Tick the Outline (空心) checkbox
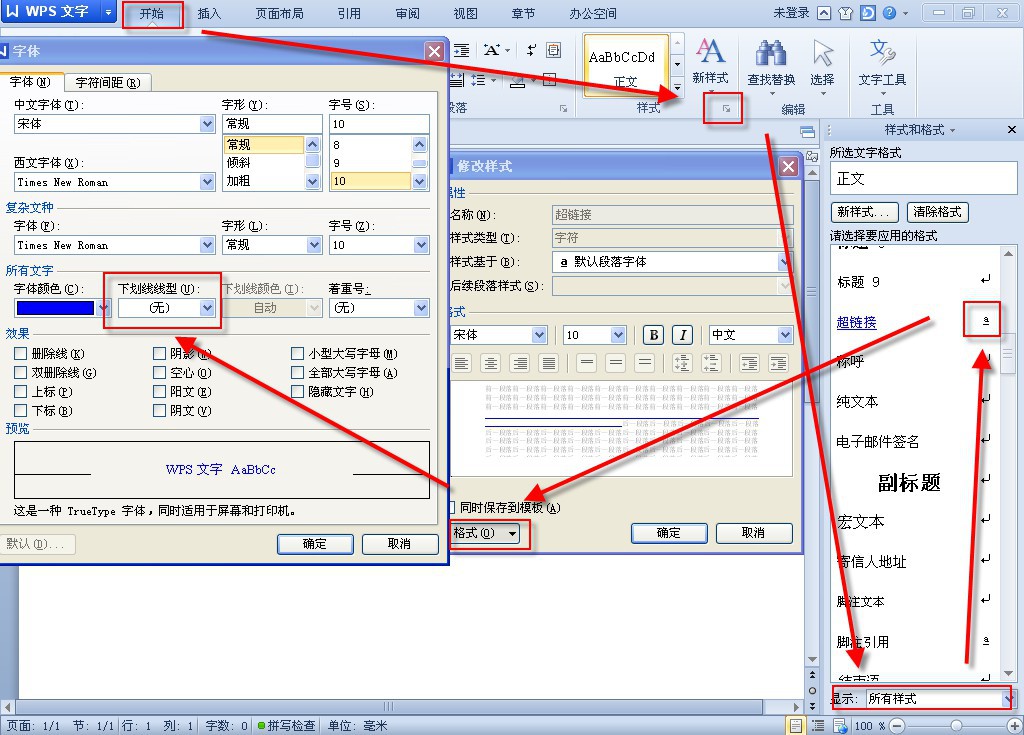 click(x=159, y=372)
